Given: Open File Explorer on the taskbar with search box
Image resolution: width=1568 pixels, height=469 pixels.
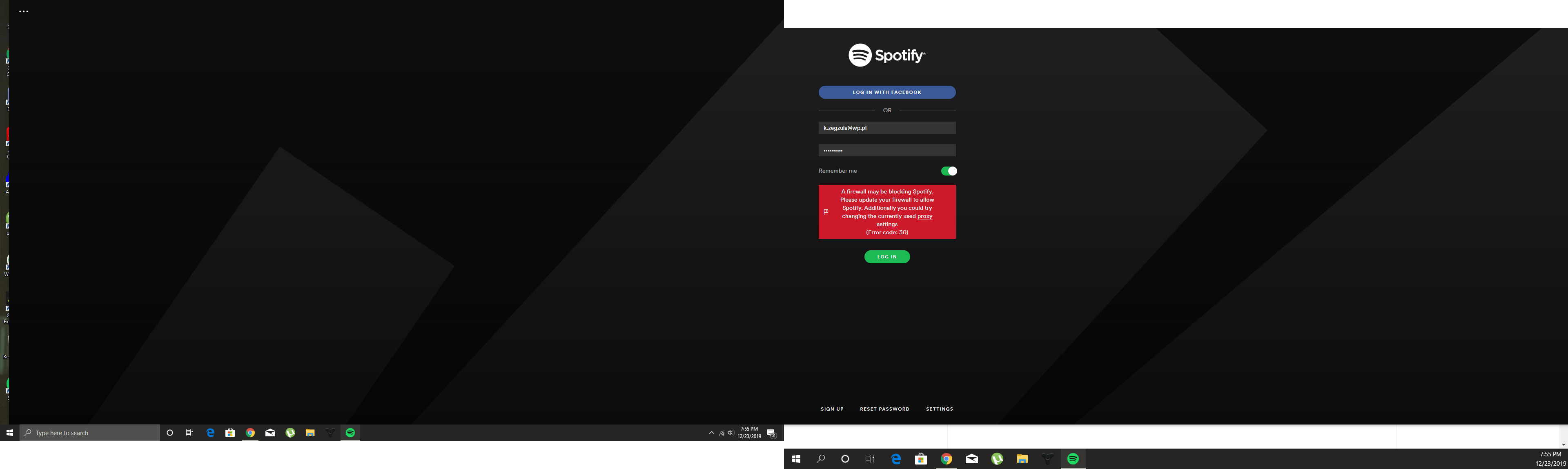Looking at the screenshot, I should pyautogui.click(x=310, y=433).
